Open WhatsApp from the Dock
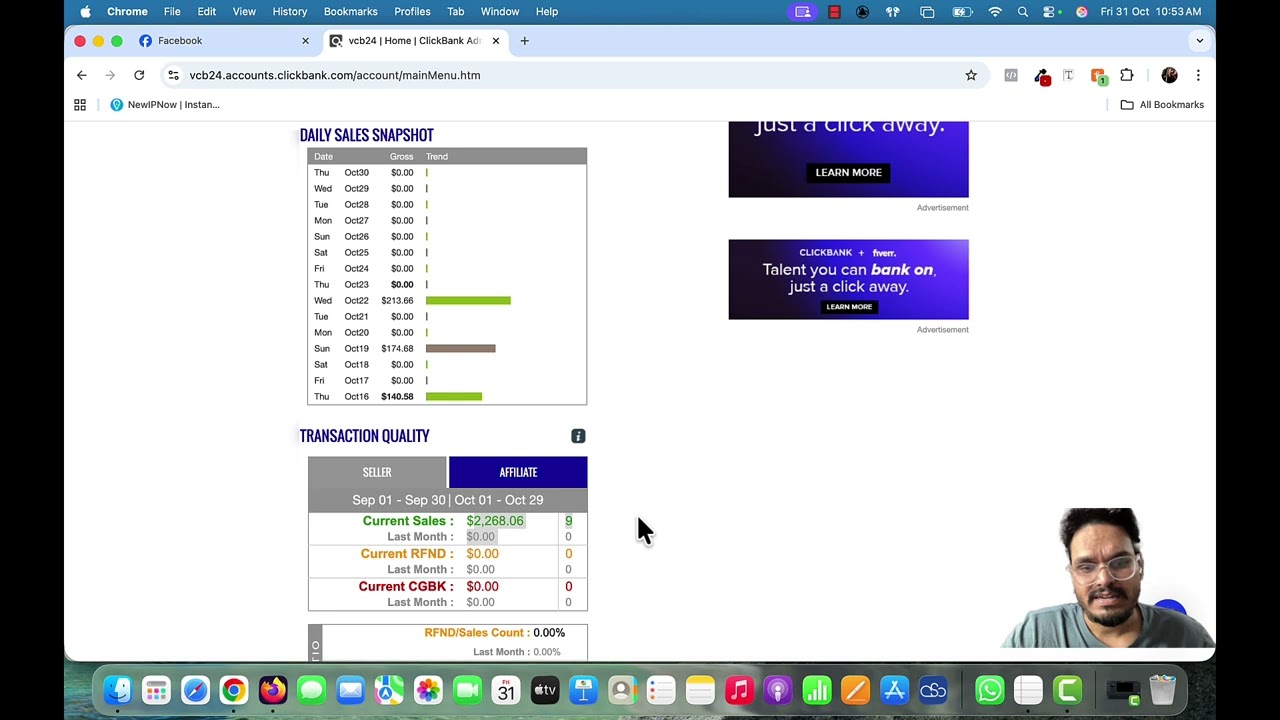Image resolution: width=1280 pixels, height=720 pixels. (990, 690)
